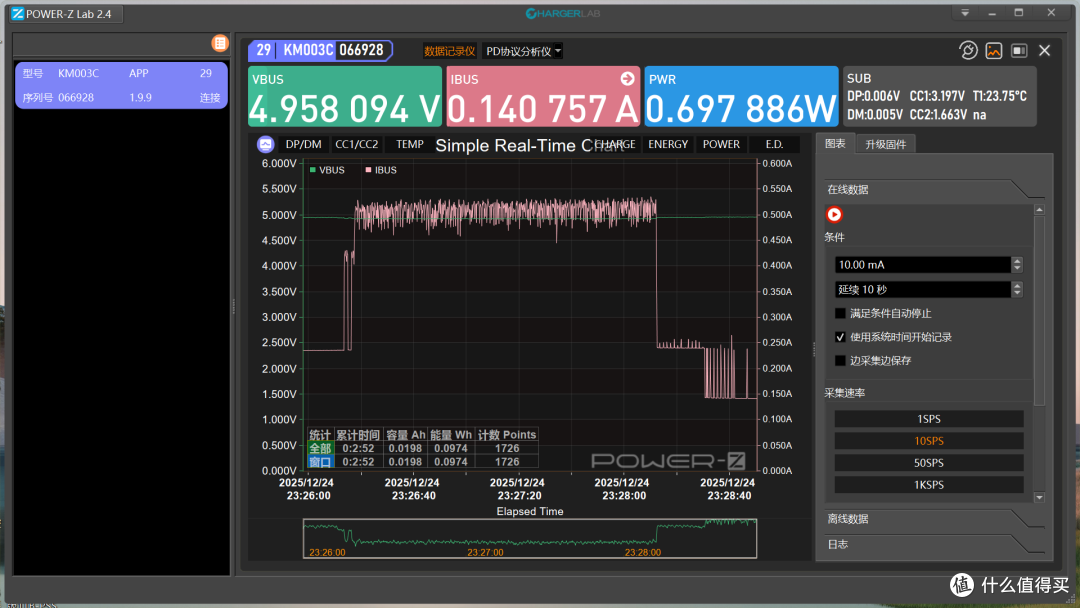Toggle the panel layout icon
The image size is (1080, 608).
click(x=1019, y=50)
